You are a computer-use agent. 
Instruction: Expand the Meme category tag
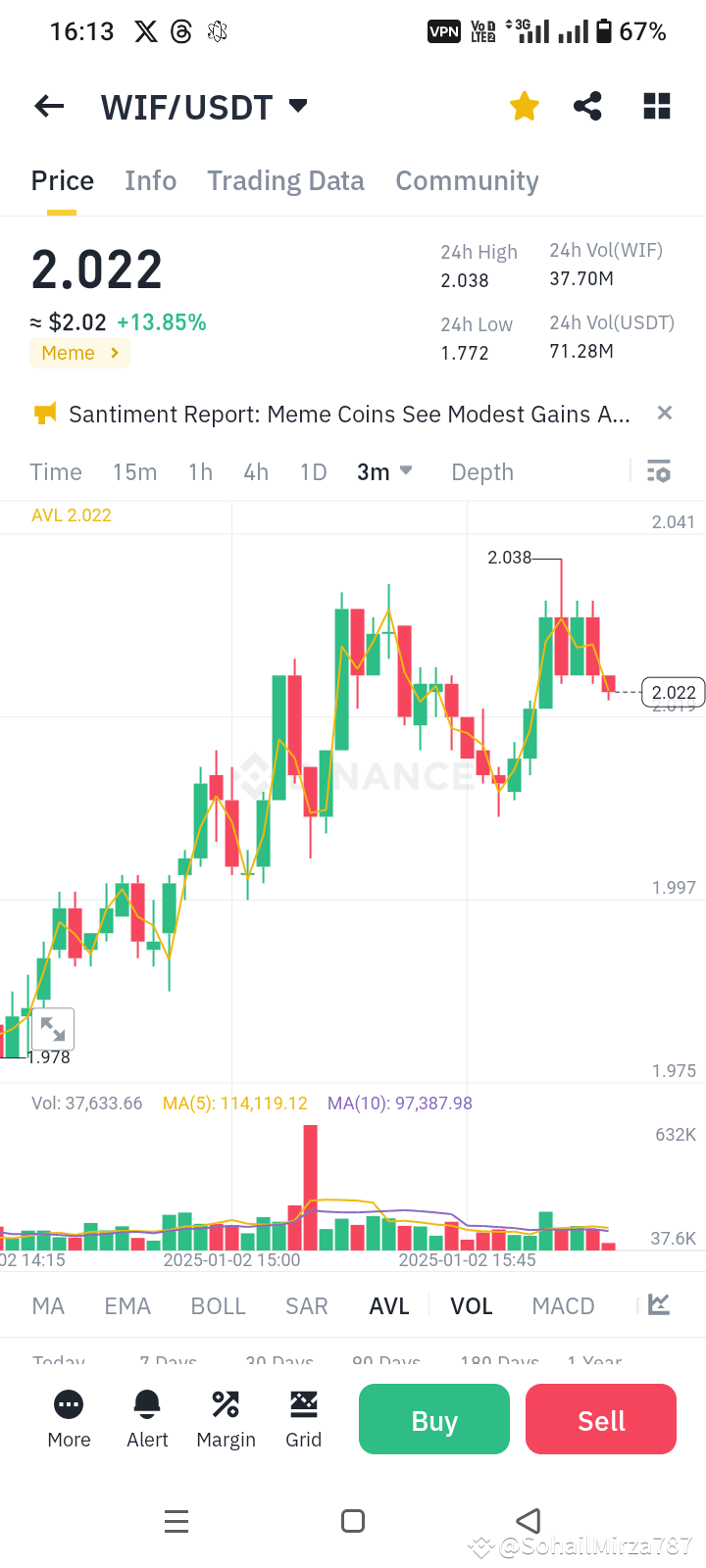[x=79, y=353]
